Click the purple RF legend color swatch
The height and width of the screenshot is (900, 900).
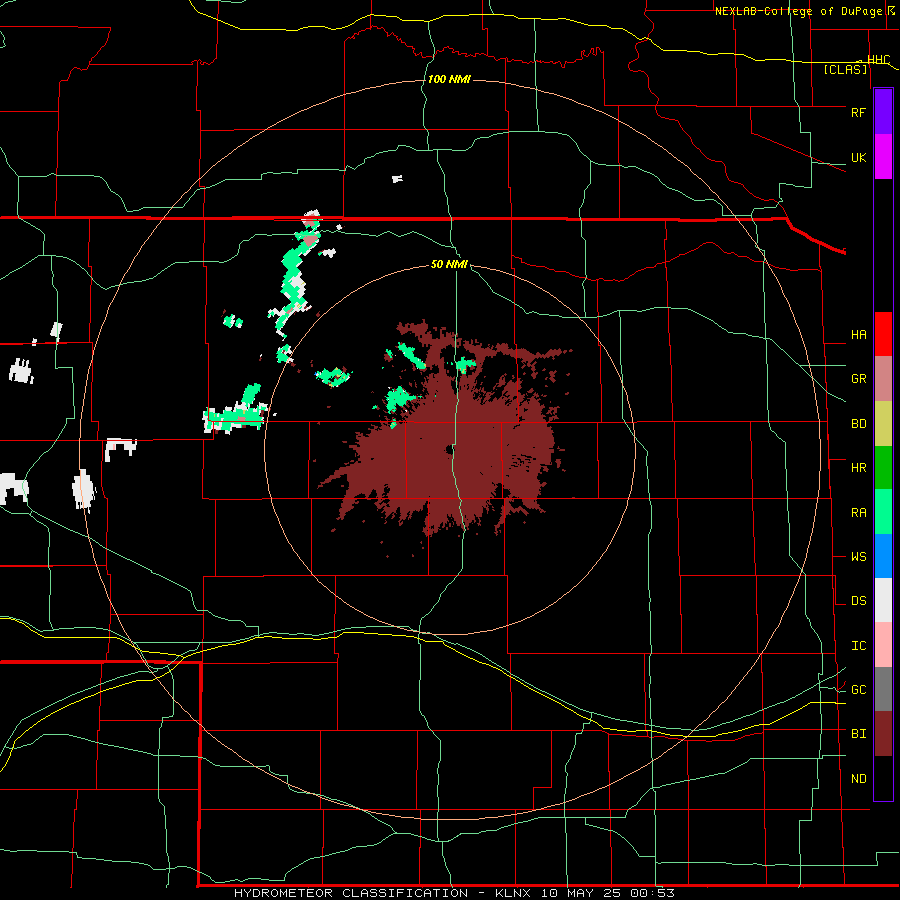[883, 111]
